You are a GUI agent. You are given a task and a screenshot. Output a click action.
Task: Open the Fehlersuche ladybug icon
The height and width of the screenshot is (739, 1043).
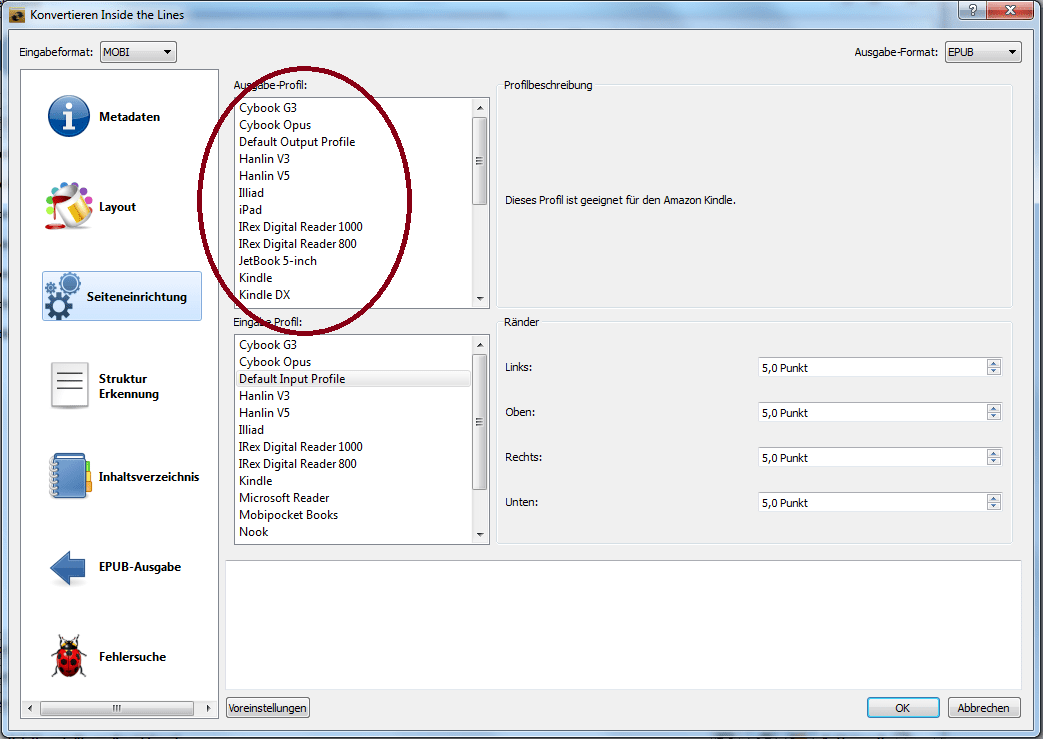click(x=69, y=657)
